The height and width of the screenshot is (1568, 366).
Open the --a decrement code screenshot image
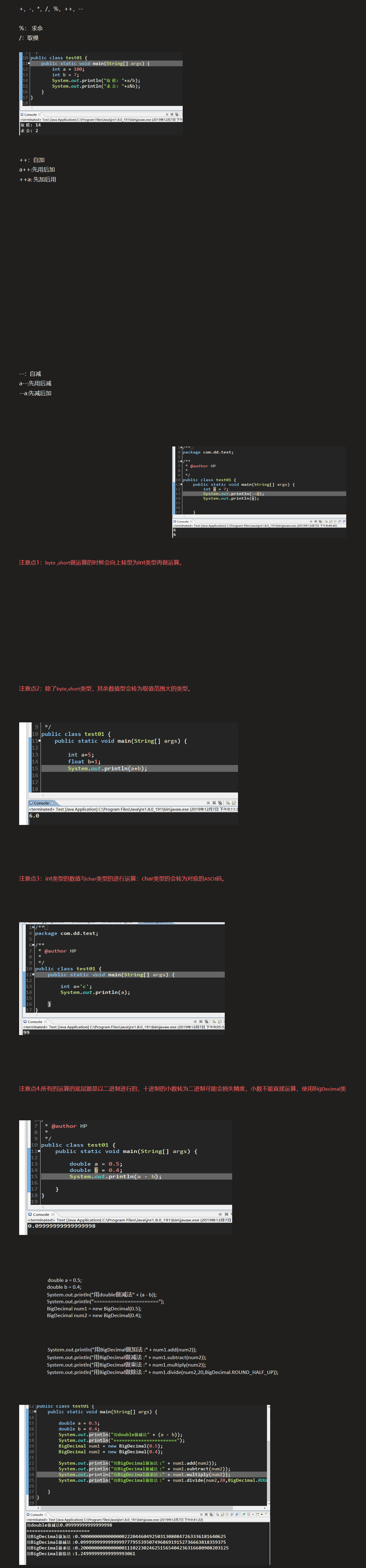click(x=259, y=492)
